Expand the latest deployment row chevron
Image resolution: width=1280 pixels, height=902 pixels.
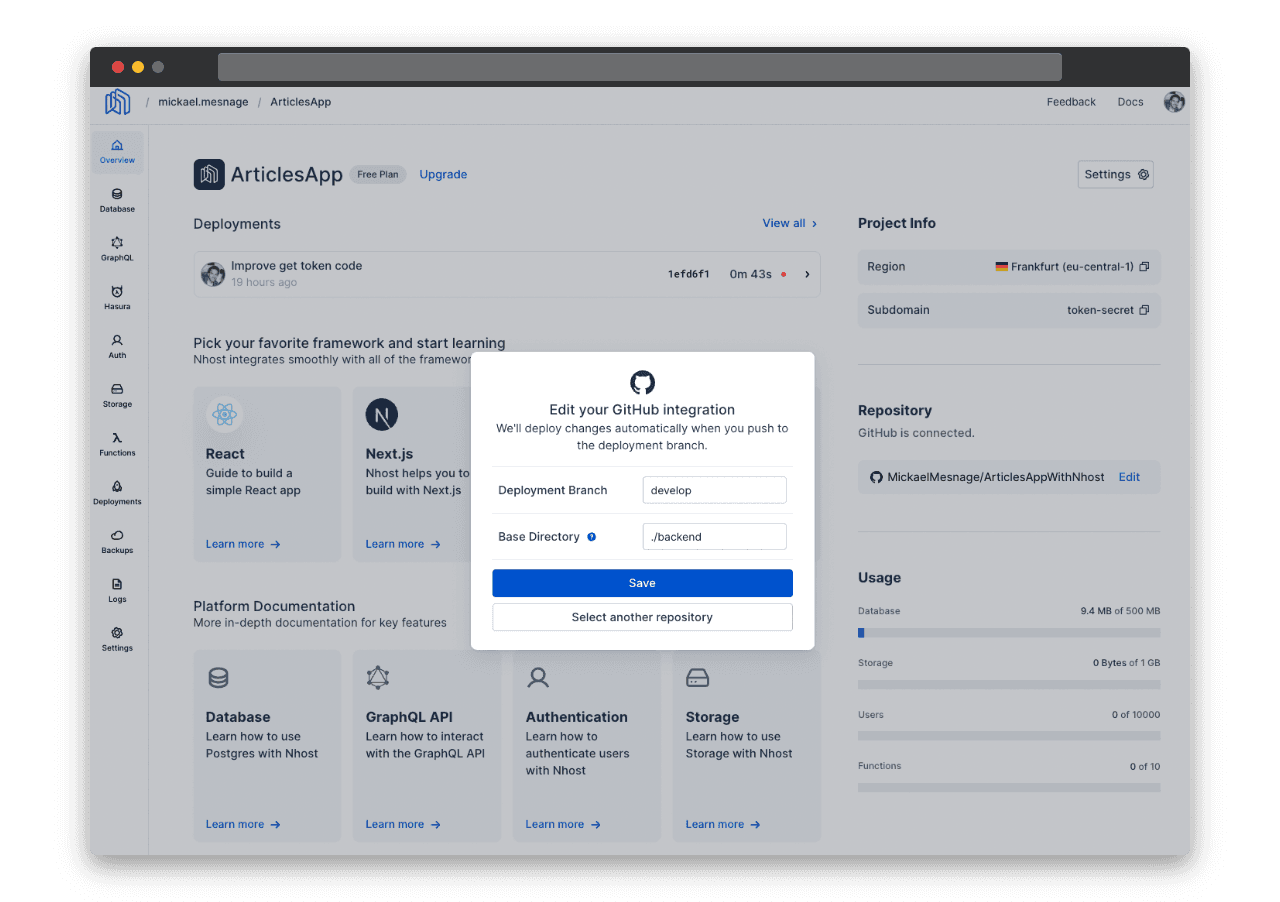807,274
